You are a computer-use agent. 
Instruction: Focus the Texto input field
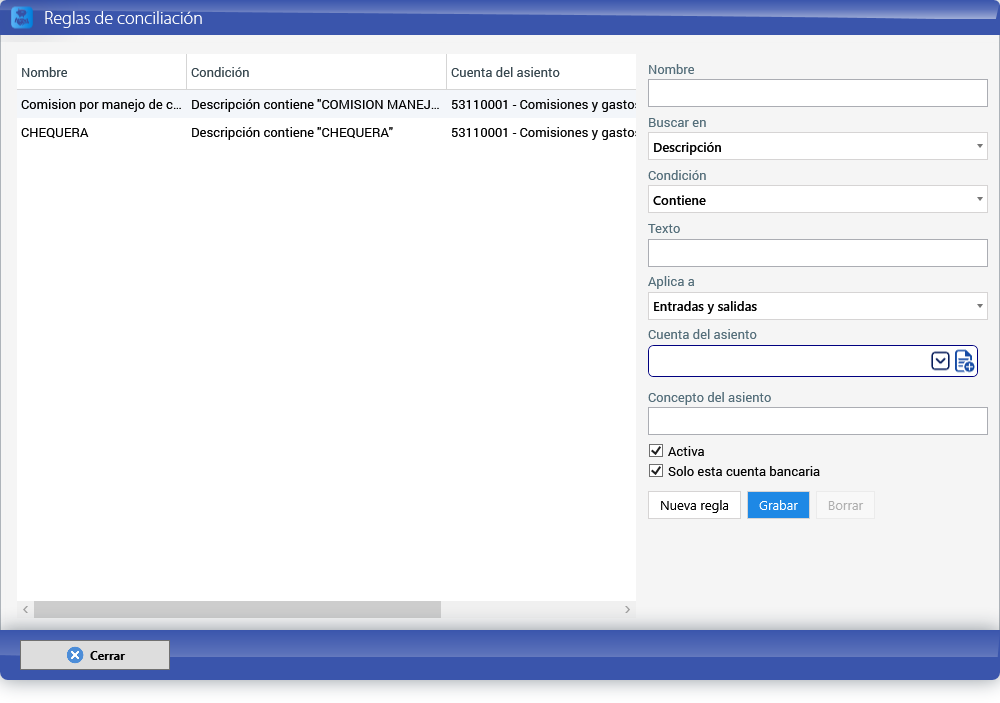point(818,253)
